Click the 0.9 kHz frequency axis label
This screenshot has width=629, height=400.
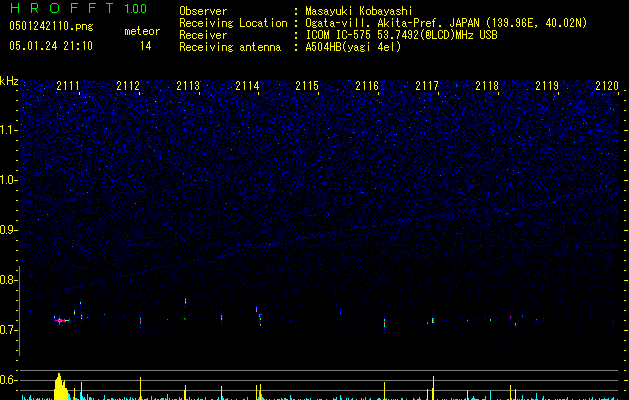click(8, 230)
